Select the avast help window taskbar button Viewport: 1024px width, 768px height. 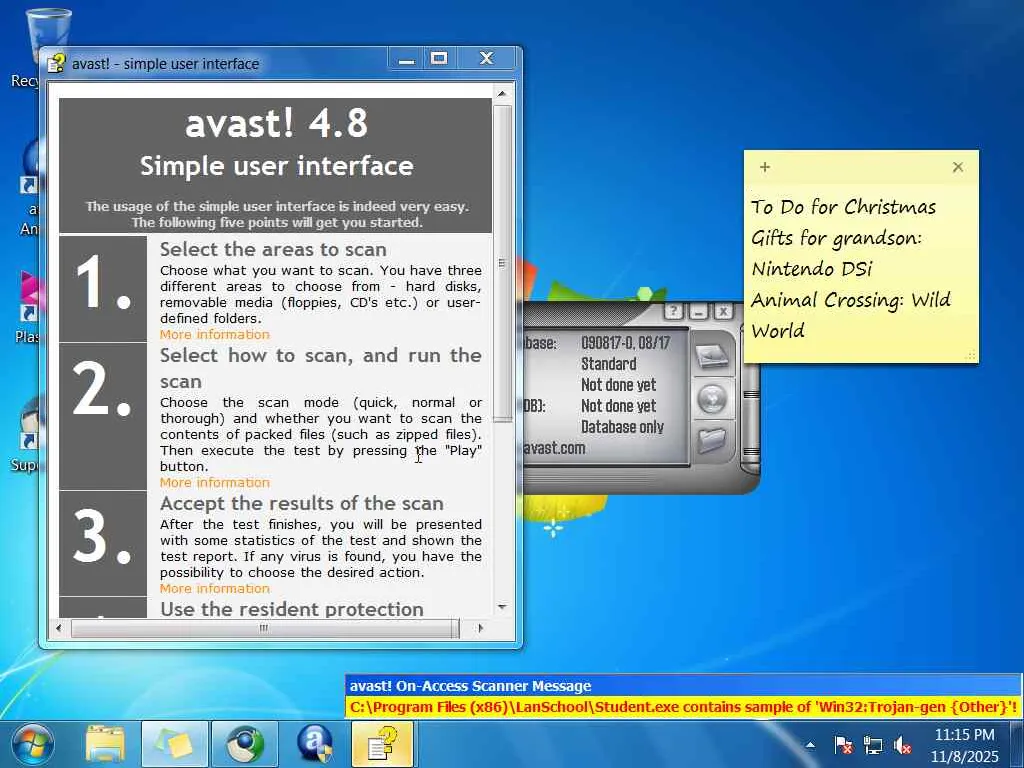pos(382,744)
